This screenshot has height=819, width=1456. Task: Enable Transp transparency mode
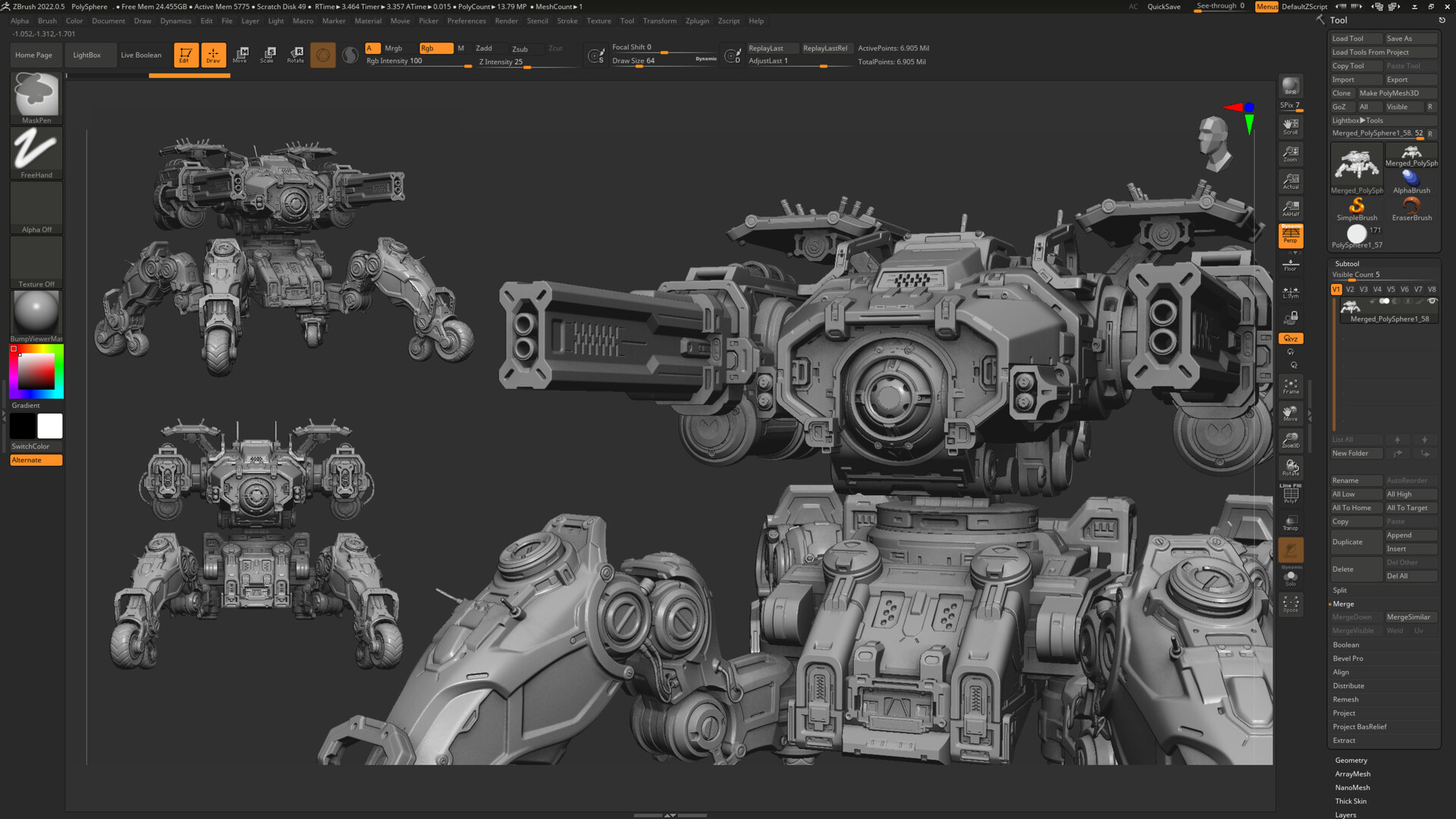[1290, 522]
